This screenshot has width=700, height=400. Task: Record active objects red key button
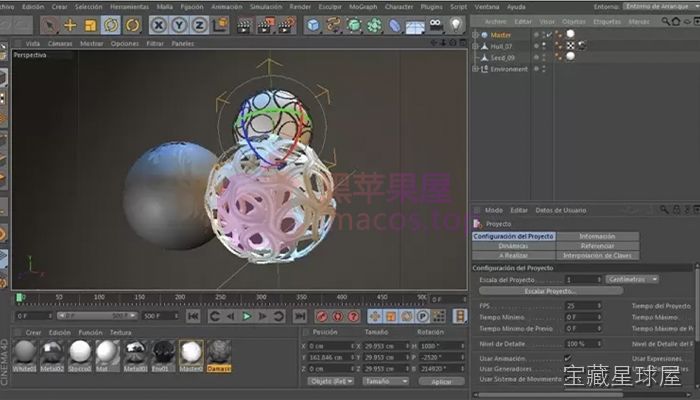(321, 316)
